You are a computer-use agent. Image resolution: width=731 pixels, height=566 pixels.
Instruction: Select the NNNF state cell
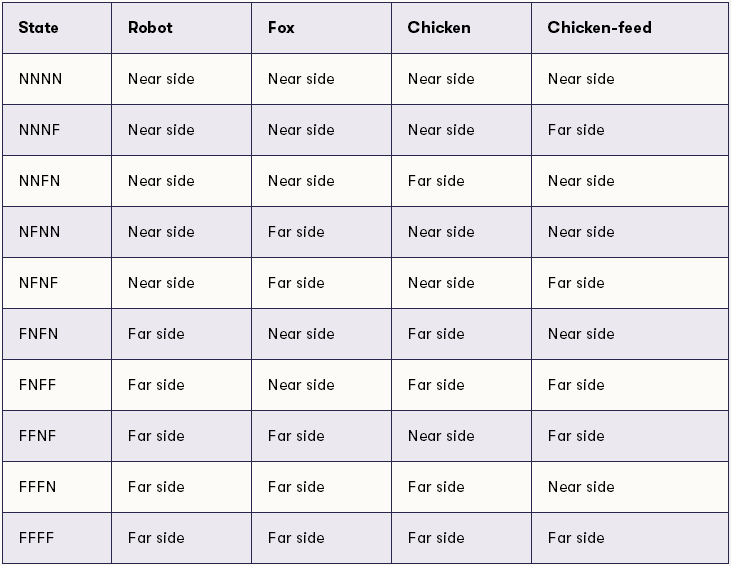(57, 130)
